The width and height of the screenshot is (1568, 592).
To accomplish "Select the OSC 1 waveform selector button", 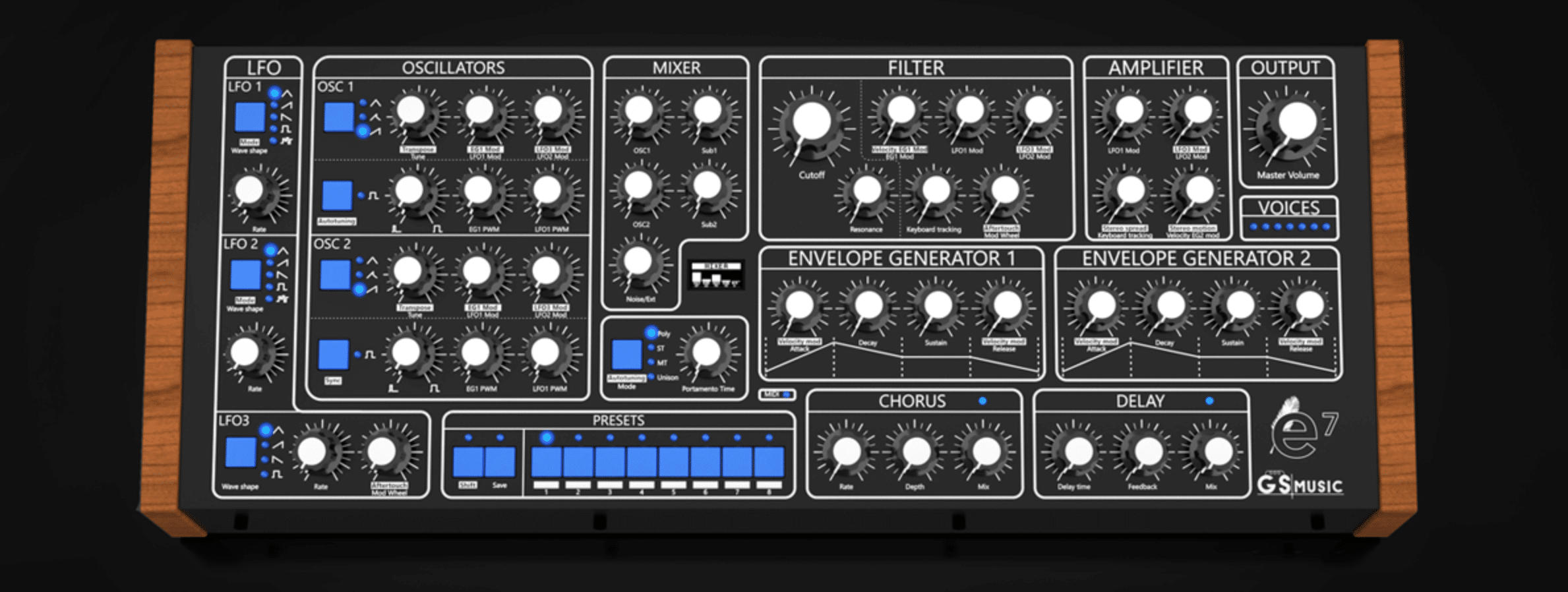I will 339,117.
